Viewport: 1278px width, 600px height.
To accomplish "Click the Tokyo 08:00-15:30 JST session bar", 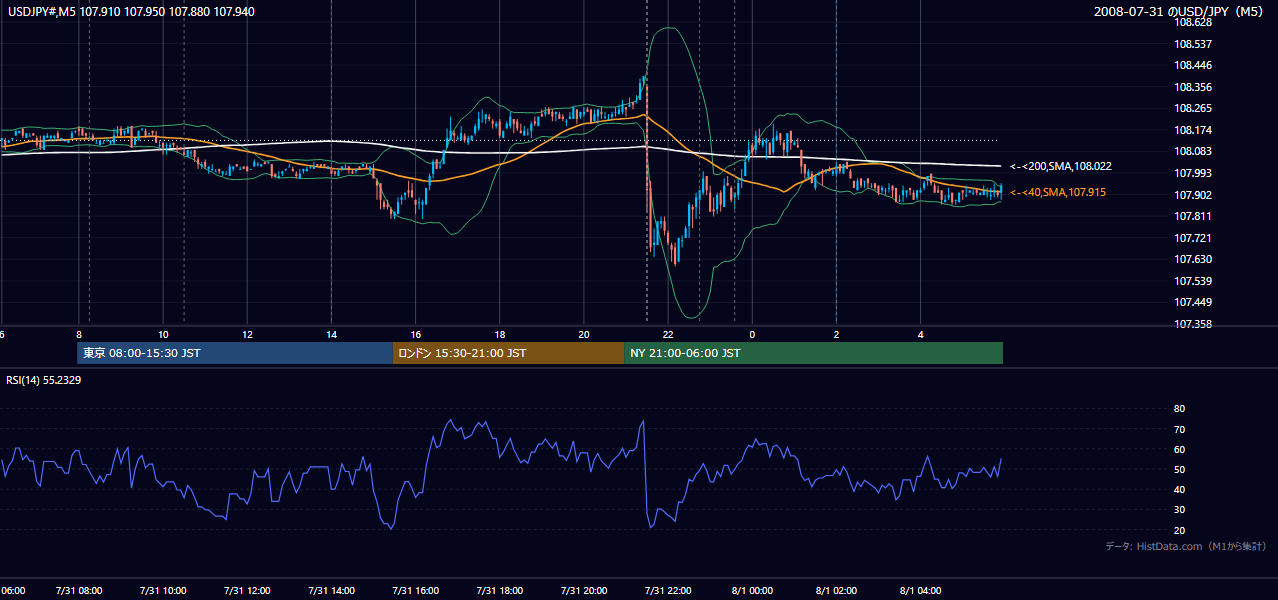I will pos(235,353).
